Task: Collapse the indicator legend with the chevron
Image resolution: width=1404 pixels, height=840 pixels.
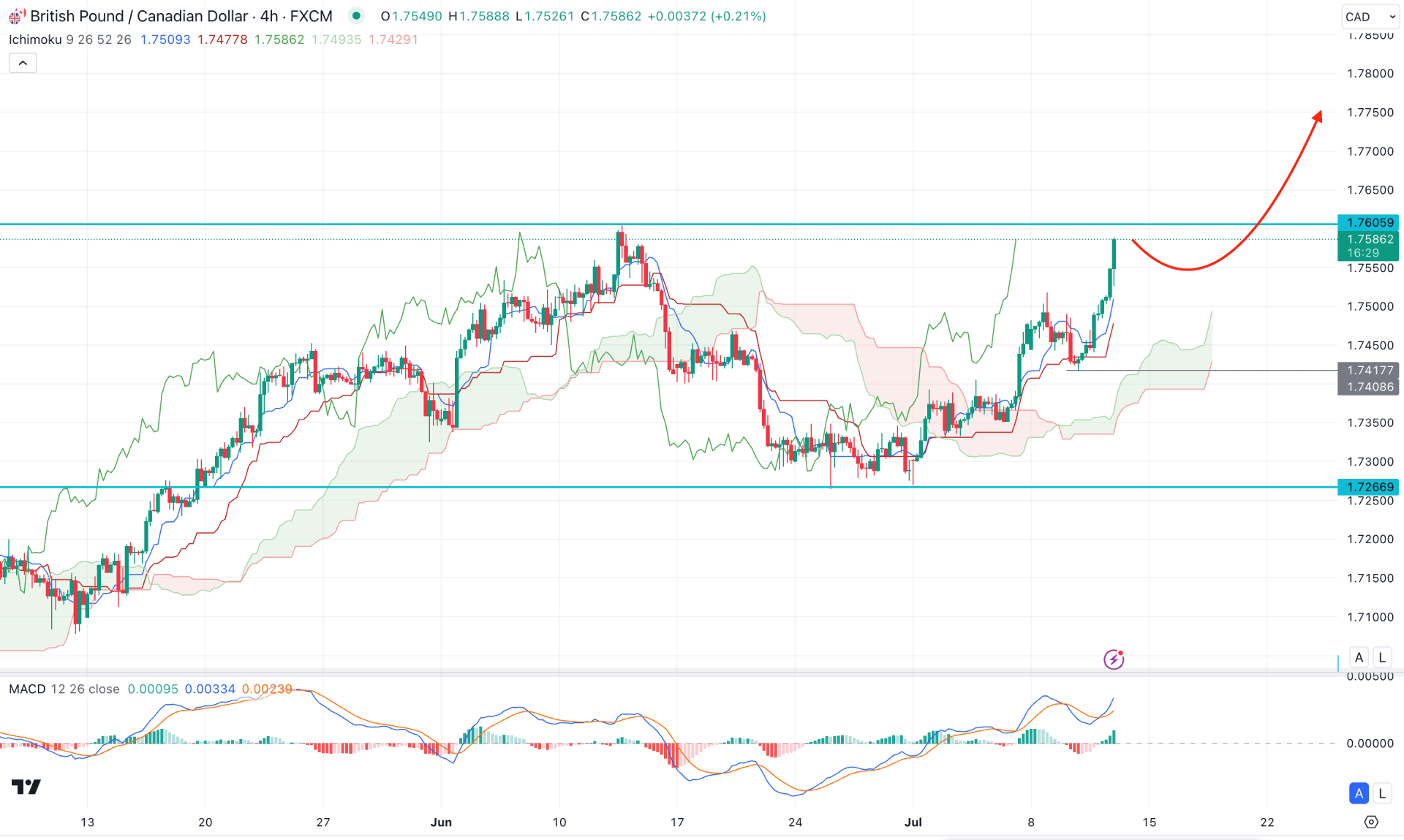Action: pyautogui.click(x=23, y=64)
